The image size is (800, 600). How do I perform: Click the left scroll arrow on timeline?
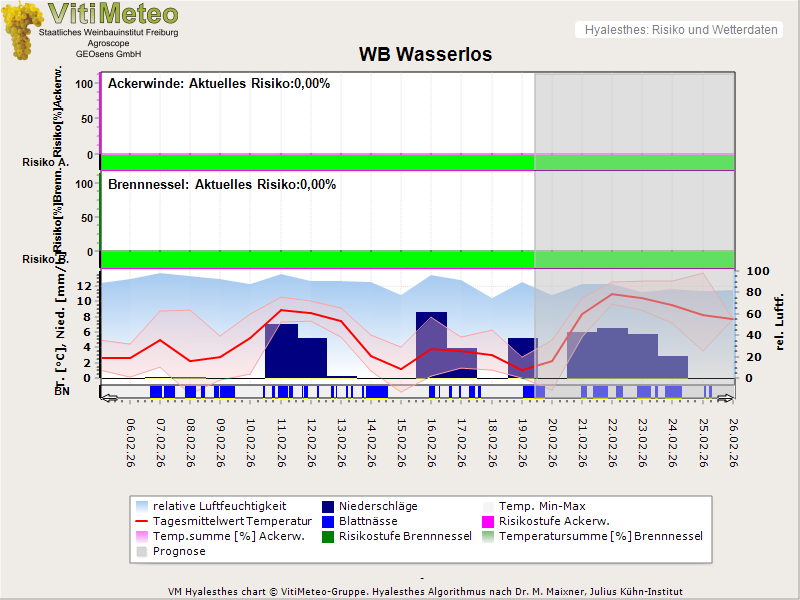110,397
